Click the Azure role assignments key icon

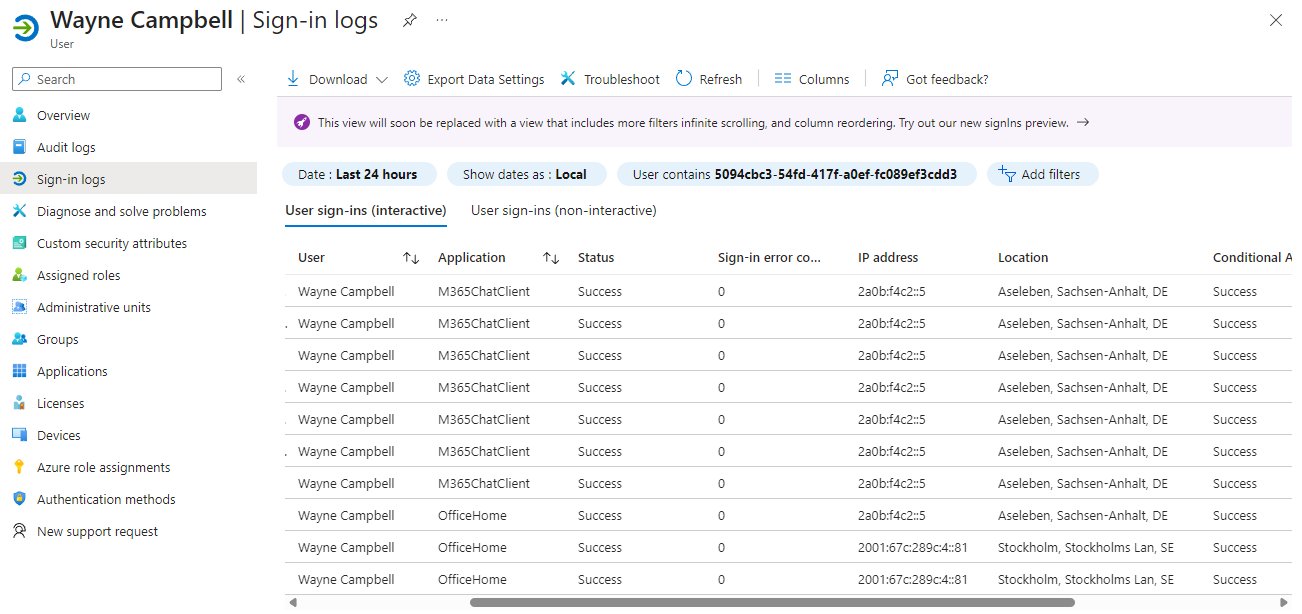(x=19, y=467)
